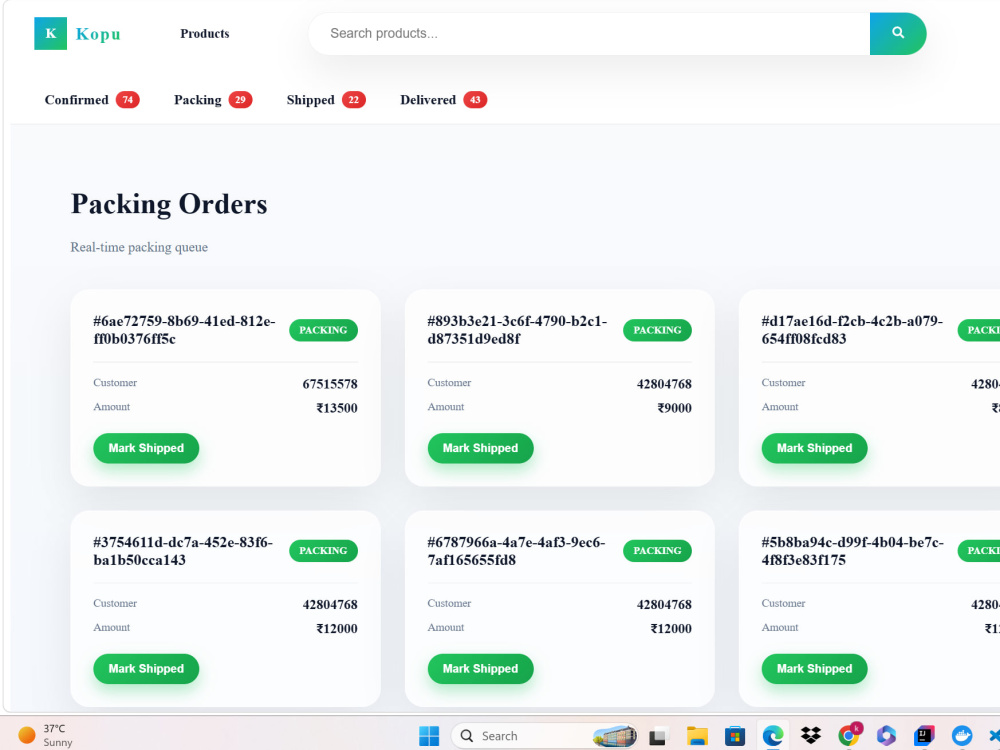Select order ID #6ae72759-8b69-41ed-812e-ff0b0376ff5c
Viewport: 1000px width, 750px height.
tap(184, 330)
